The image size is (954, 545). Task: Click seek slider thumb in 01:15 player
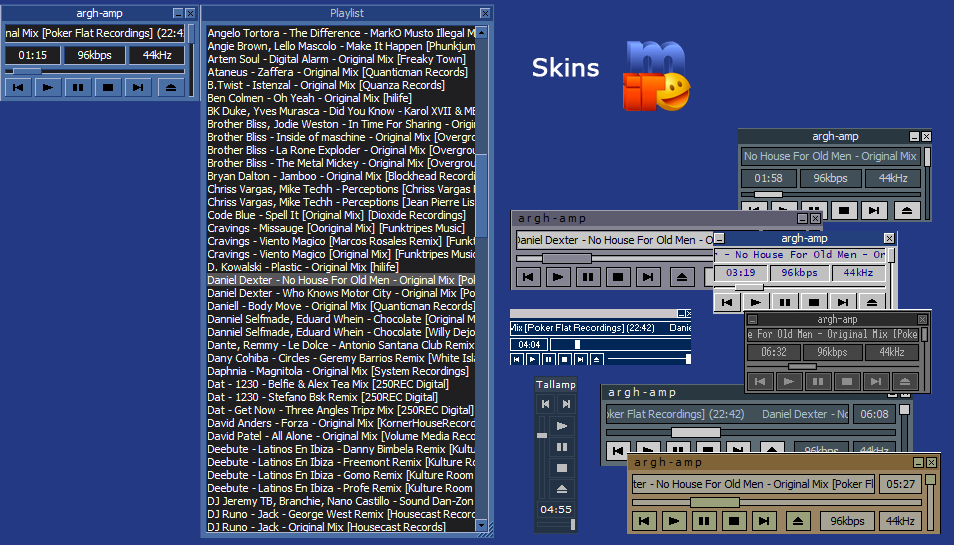click(x=27, y=71)
